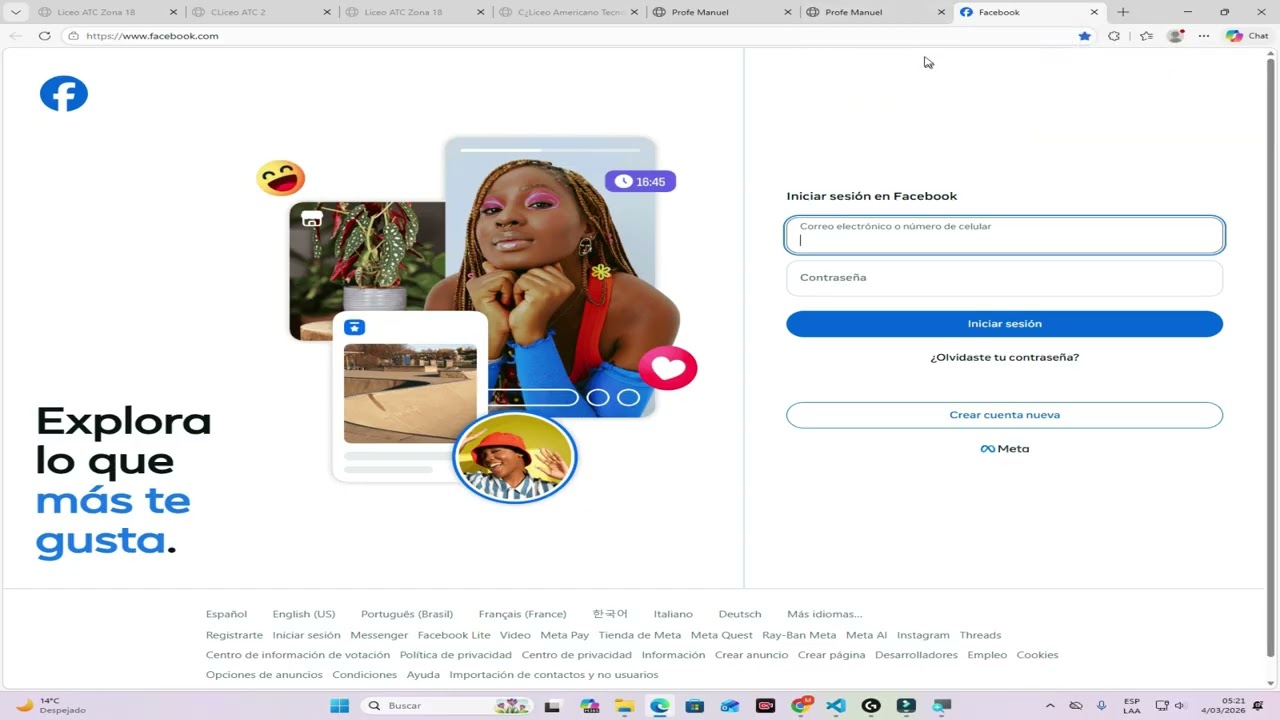Open the browser profile avatar

(x=1175, y=36)
